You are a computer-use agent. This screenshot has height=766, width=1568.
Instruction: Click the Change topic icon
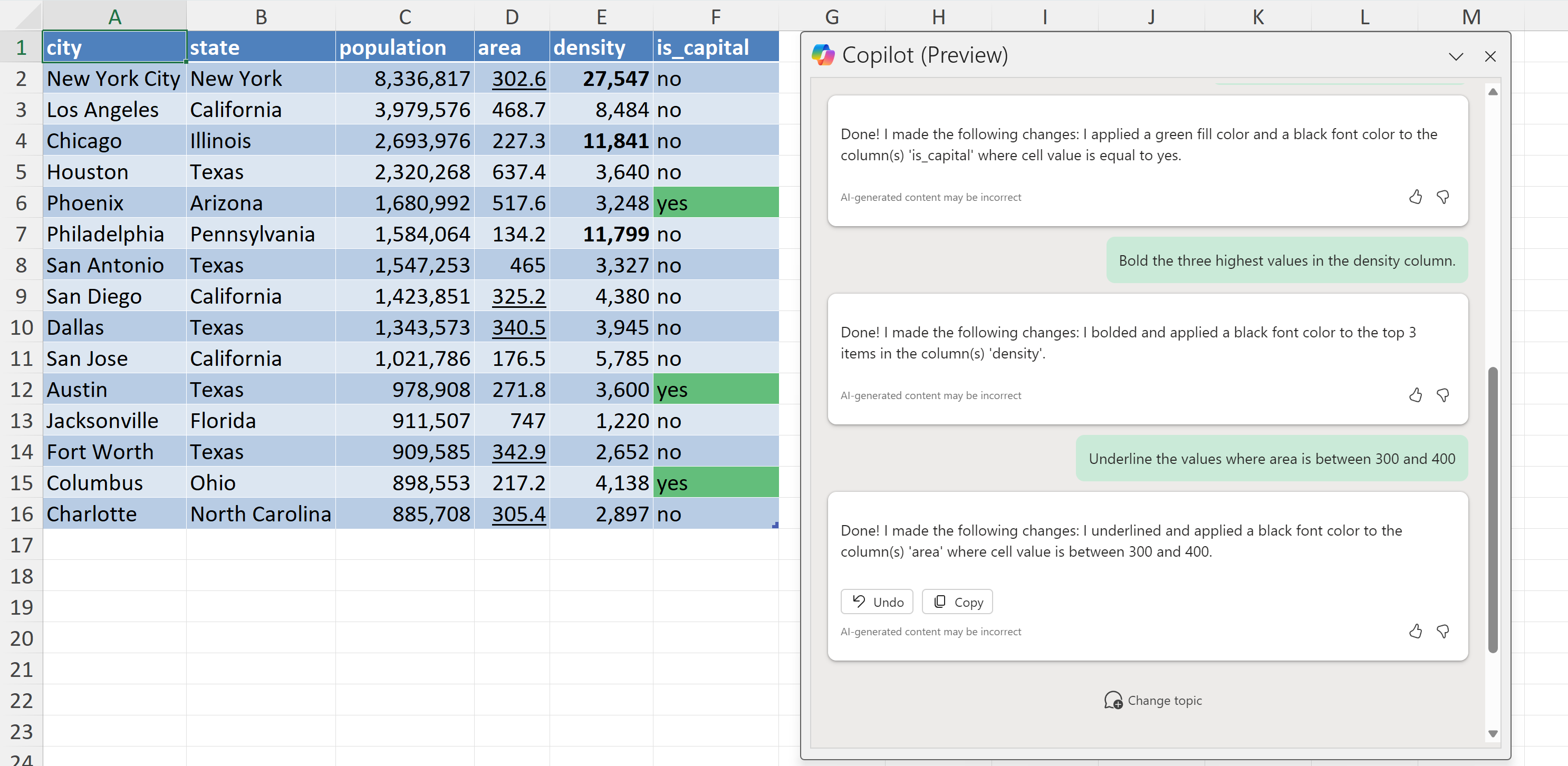1113,700
